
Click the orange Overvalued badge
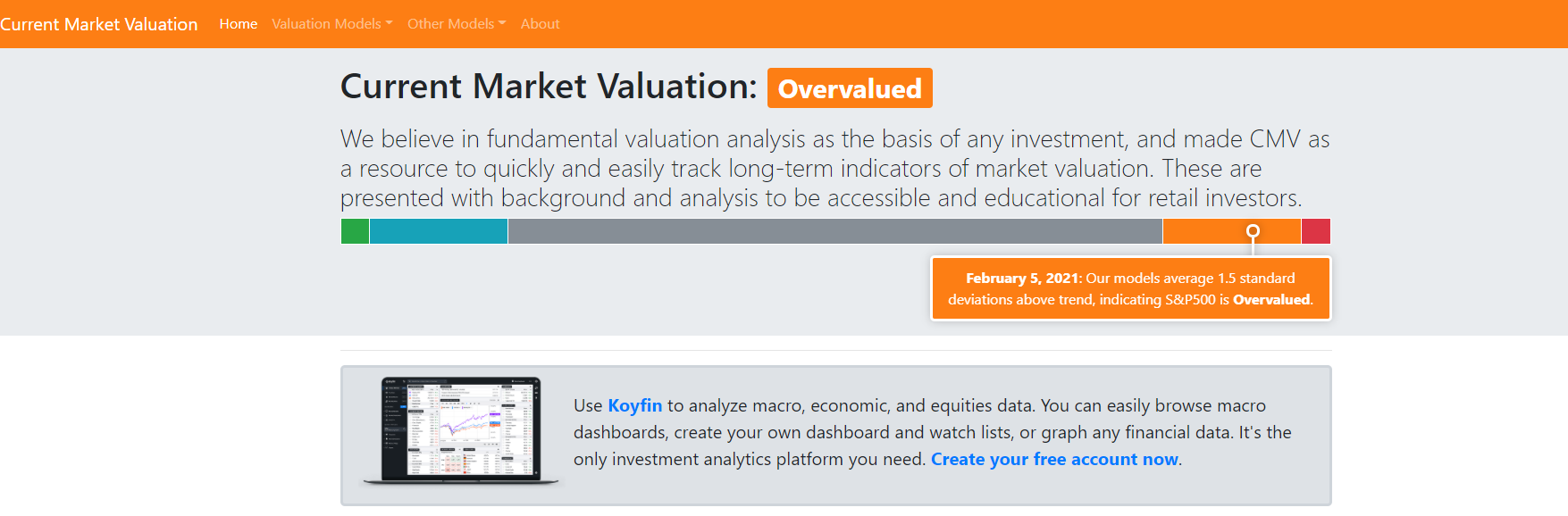coord(850,88)
